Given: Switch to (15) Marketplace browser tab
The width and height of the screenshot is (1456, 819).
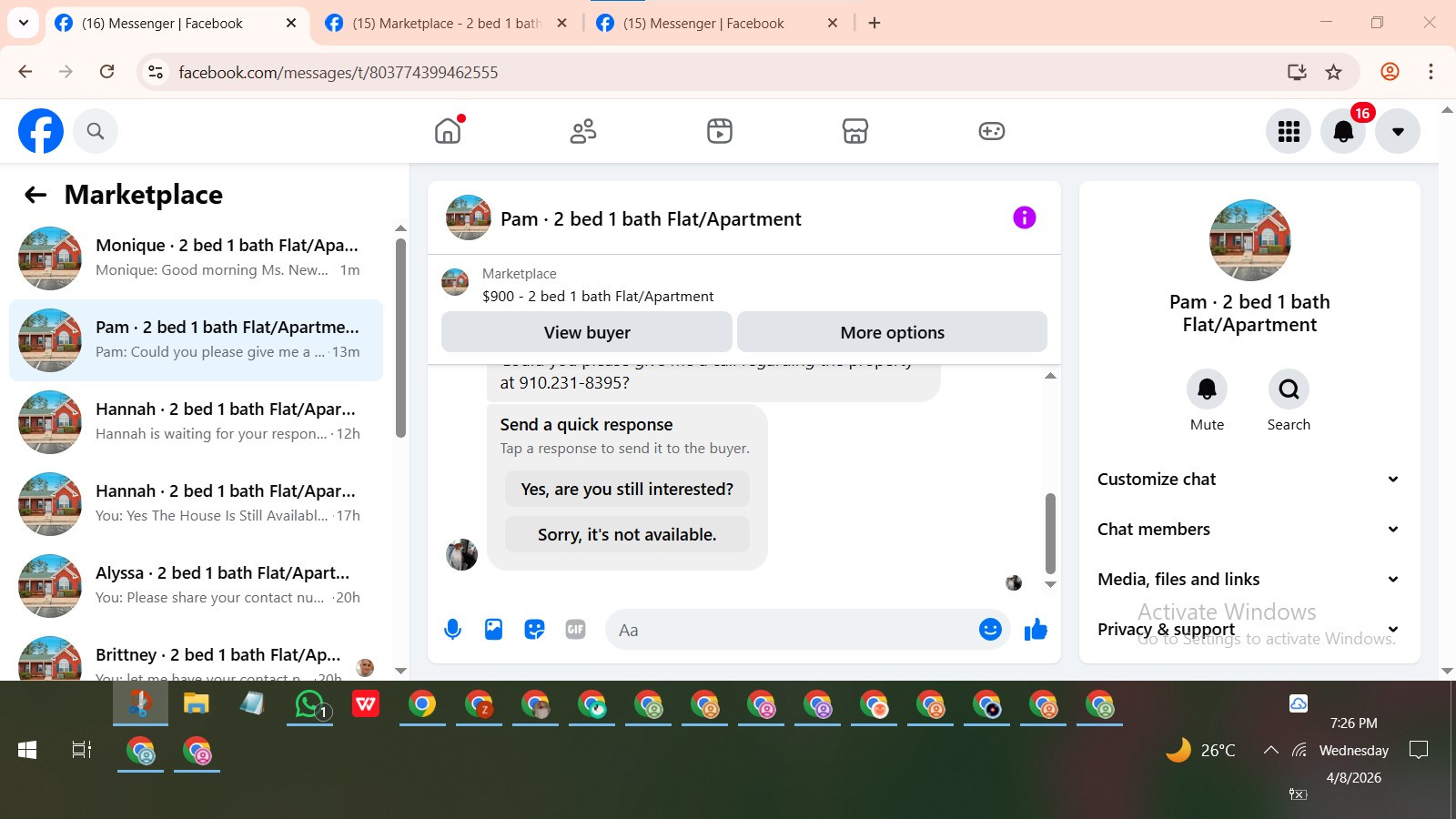Looking at the screenshot, I should 446,24.
